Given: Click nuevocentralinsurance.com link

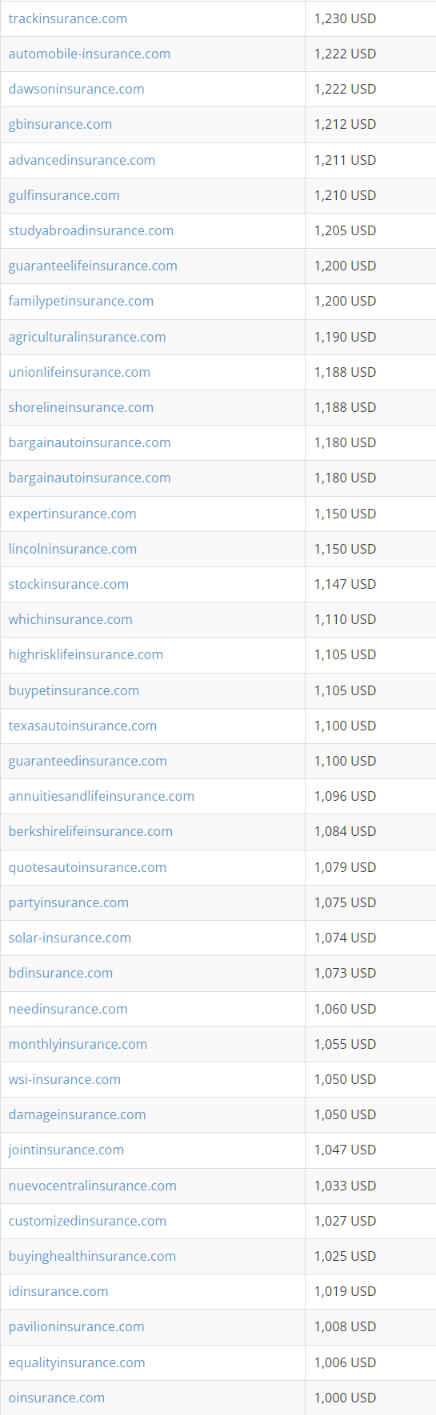Looking at the screenshot, I should point(92,1185).
